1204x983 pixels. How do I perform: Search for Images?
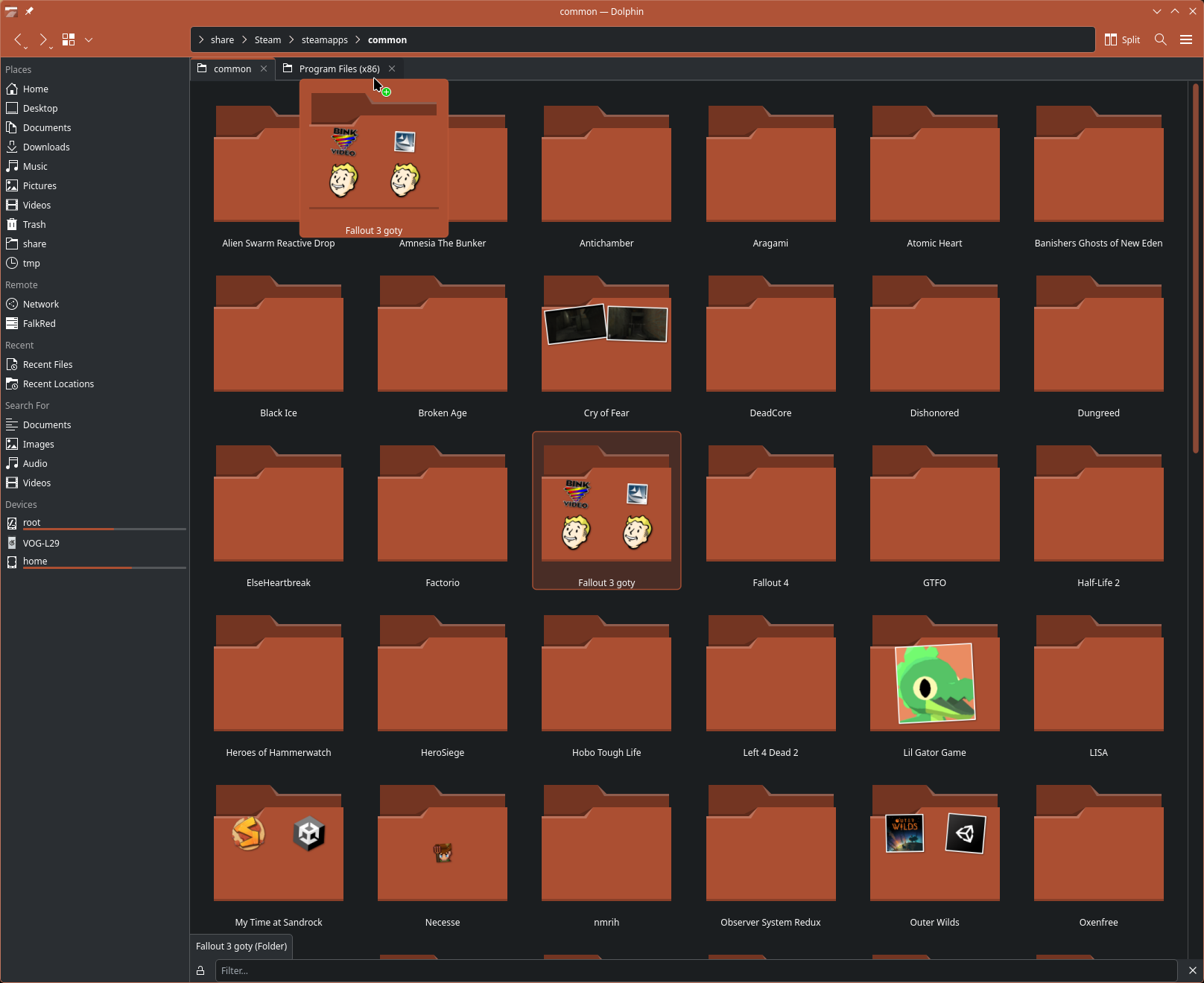(95, 444)
